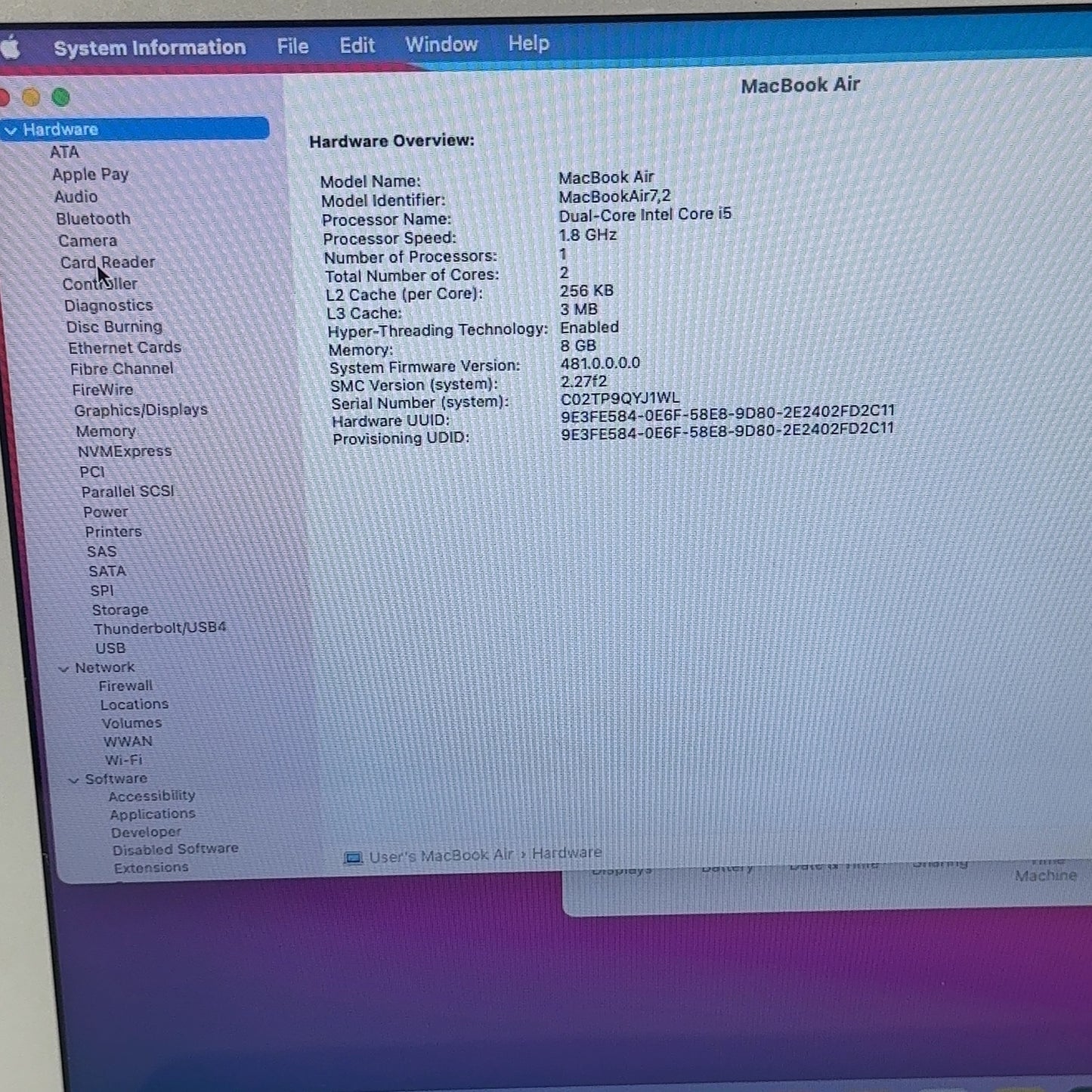The width and height of the screenshot is (1092, 1092).
Task: Open the Edit menu
Action: [x=357, y=45]
